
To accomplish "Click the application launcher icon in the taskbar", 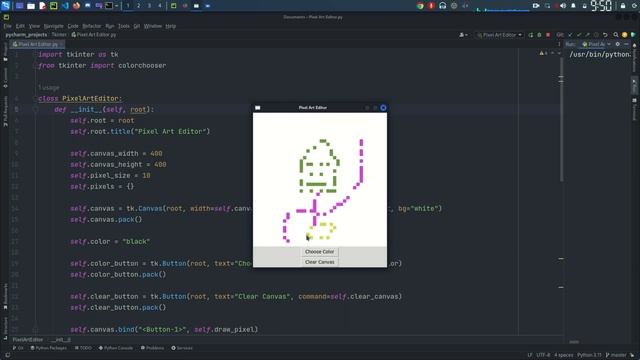I will (x=5, y=6).
